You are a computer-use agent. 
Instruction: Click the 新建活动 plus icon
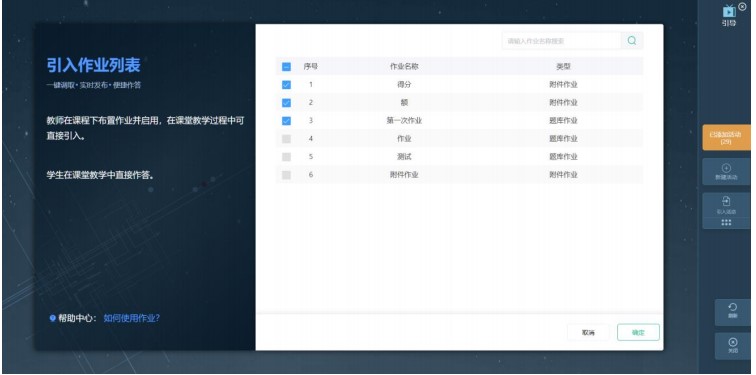(x=726, y=168)
